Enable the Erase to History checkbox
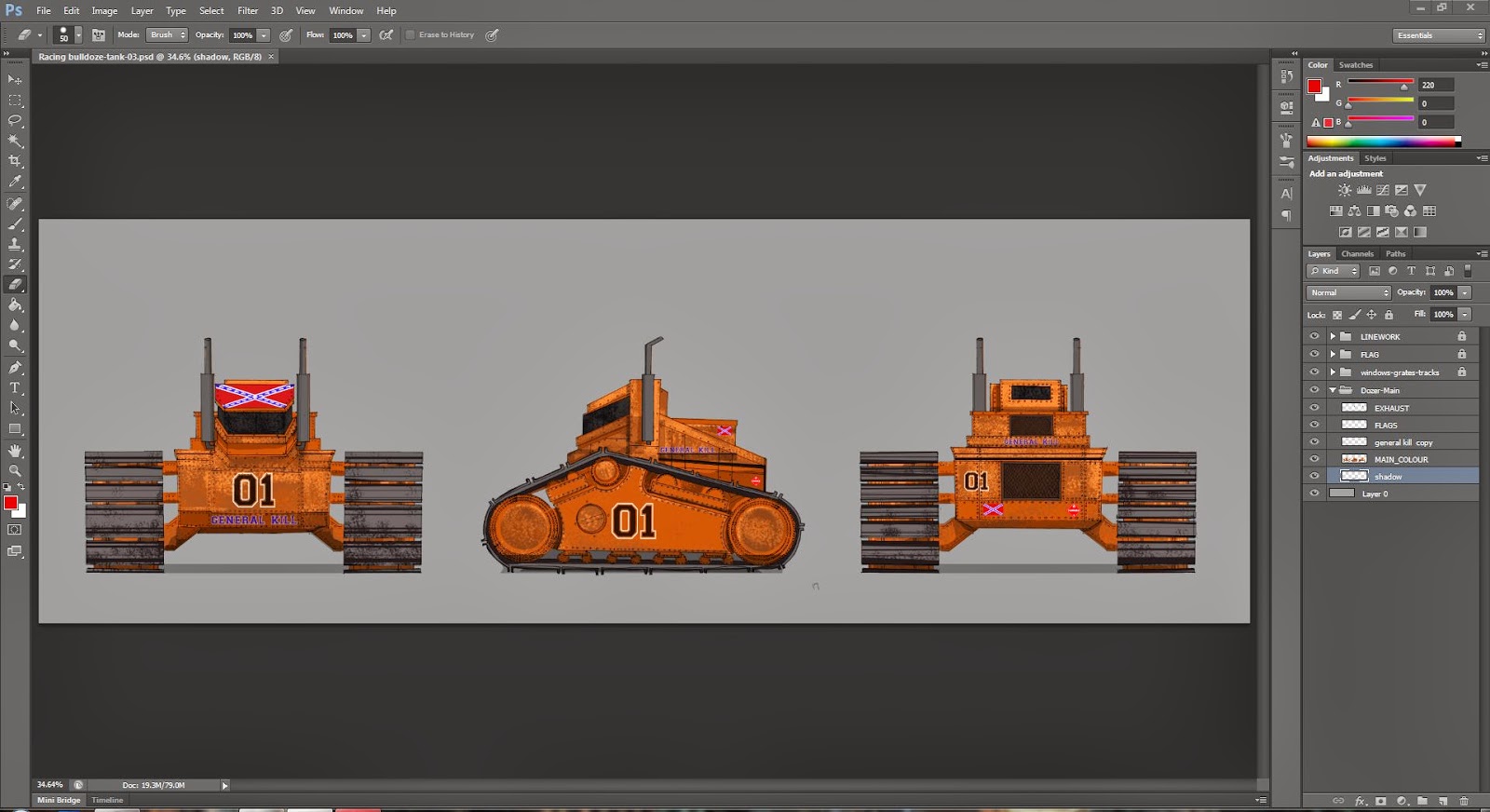Screen dimensions: 1490x812 tap(410, 35)
